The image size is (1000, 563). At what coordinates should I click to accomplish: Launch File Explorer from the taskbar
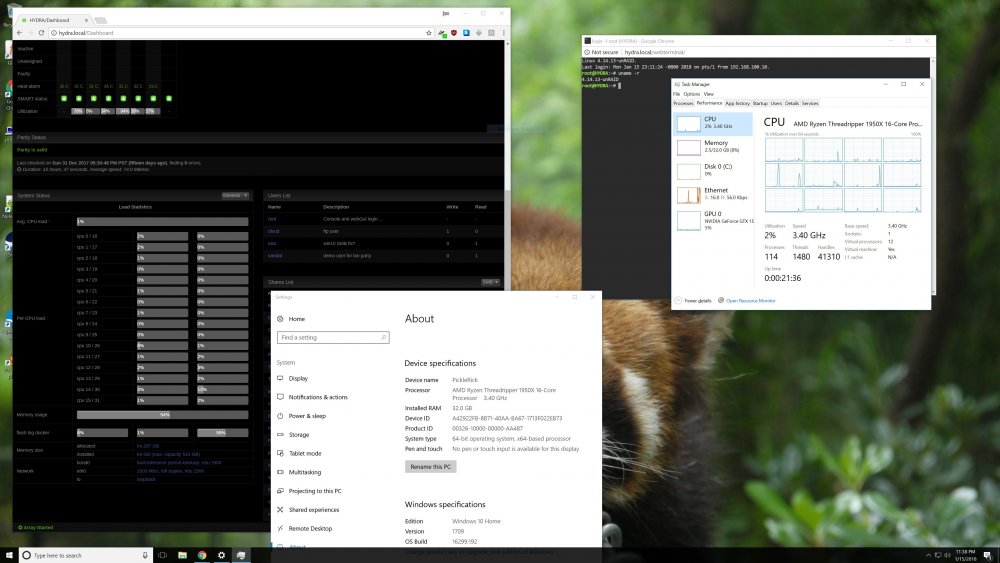point(182,555)
